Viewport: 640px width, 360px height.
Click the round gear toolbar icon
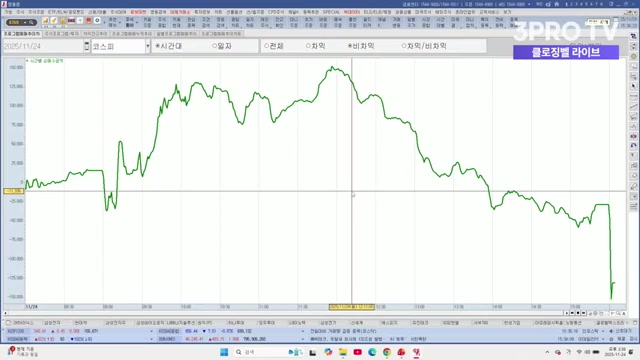(x=97, y=20)
